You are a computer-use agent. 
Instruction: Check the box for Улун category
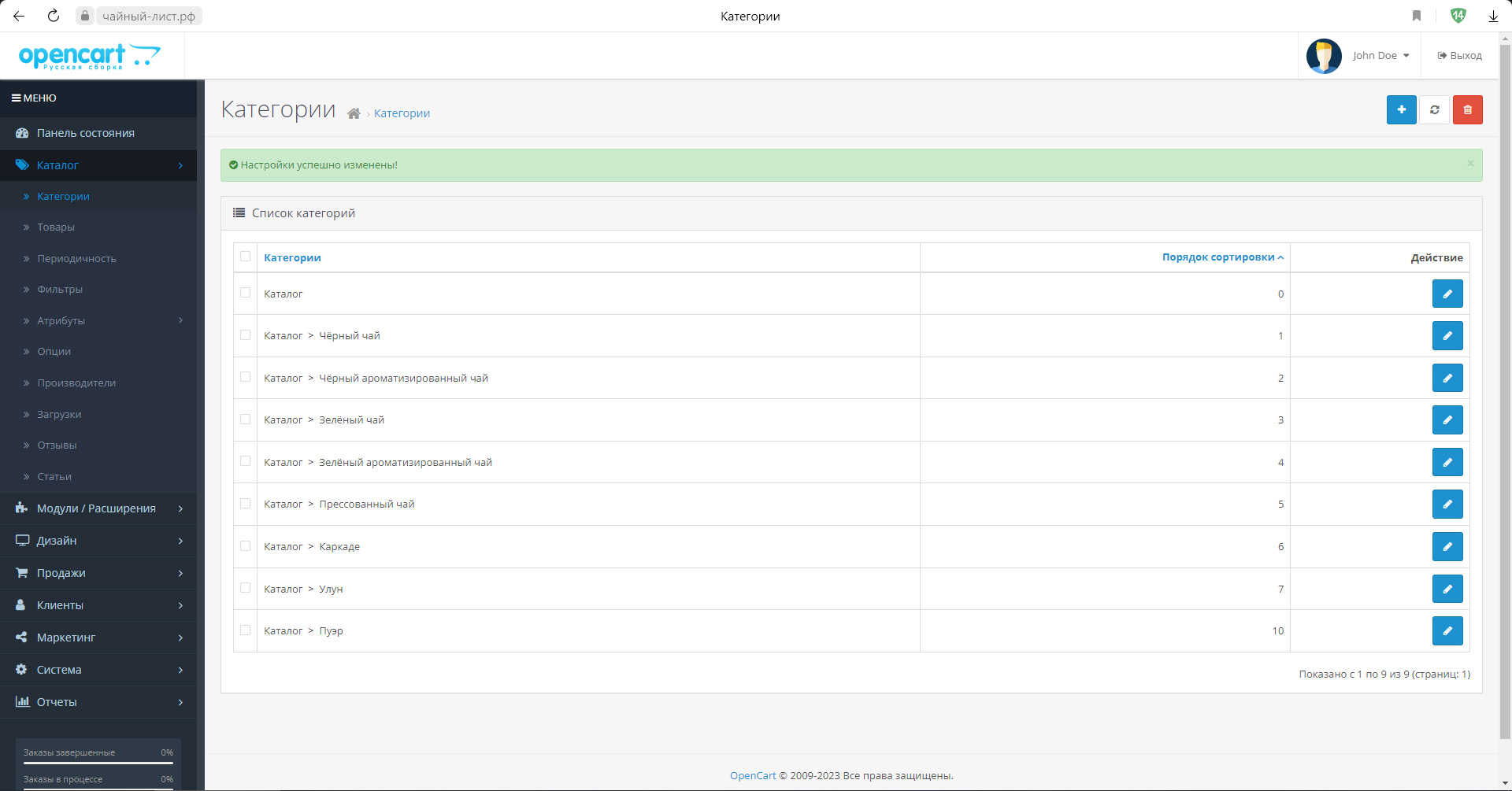pos(246,588)
